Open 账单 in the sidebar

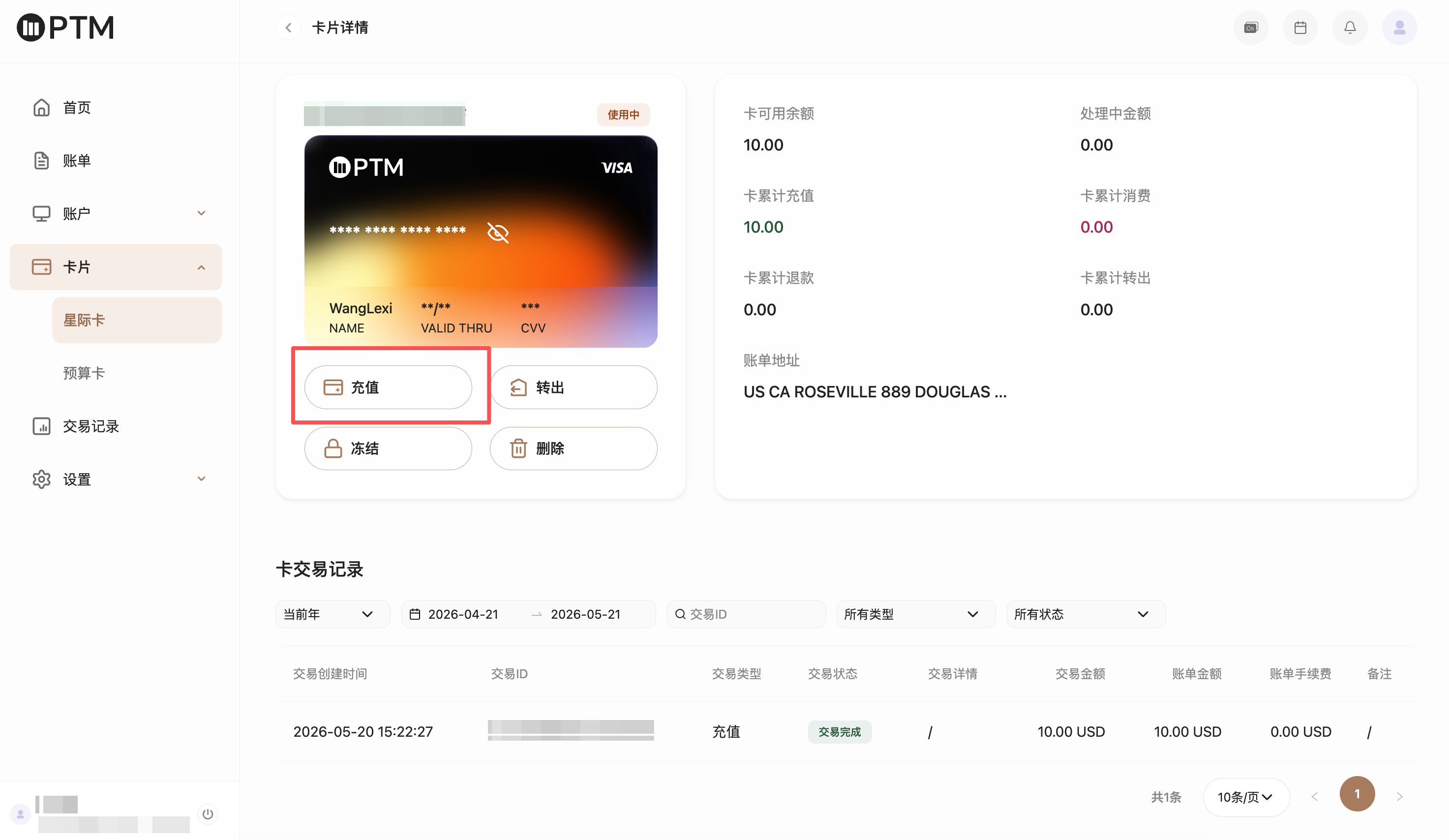pyautogui.click(x=116, y=160)
